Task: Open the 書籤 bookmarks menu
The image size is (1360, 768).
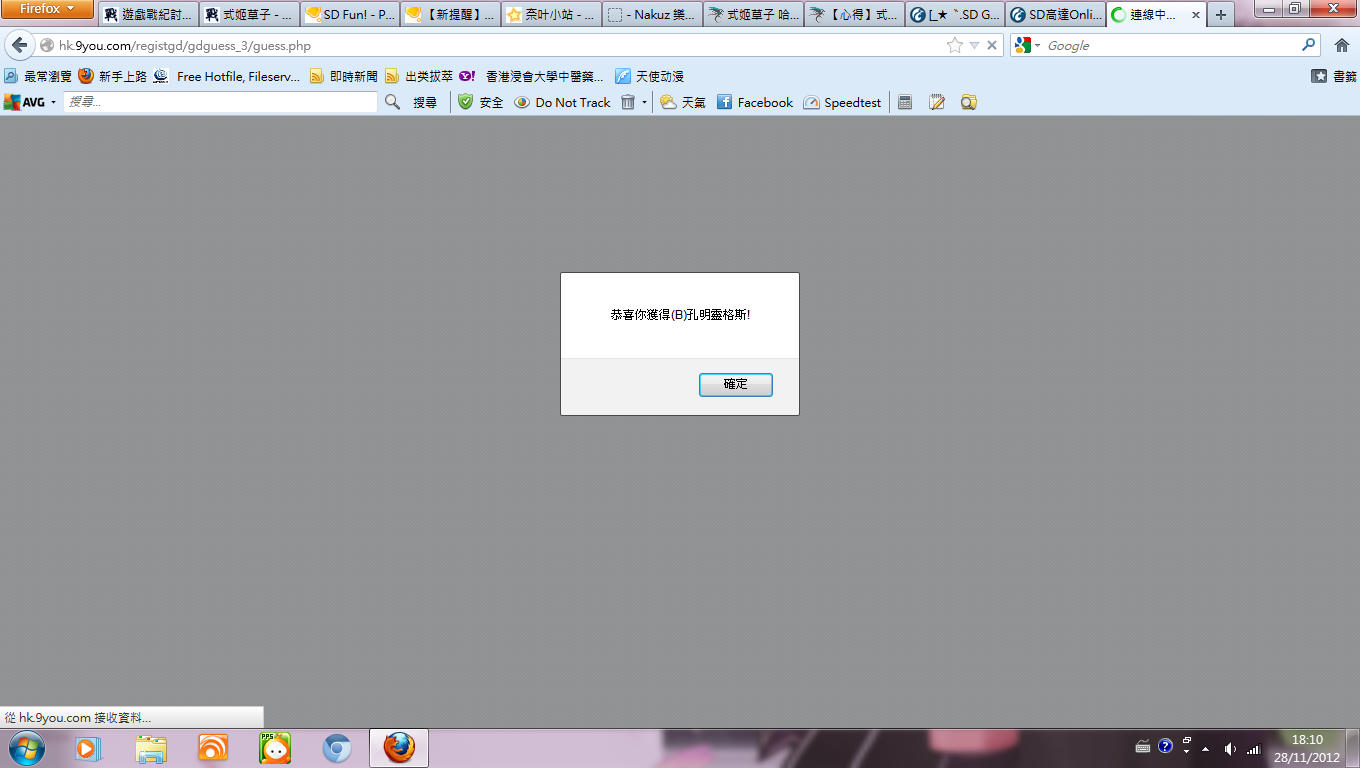Action: point(1334,76)
